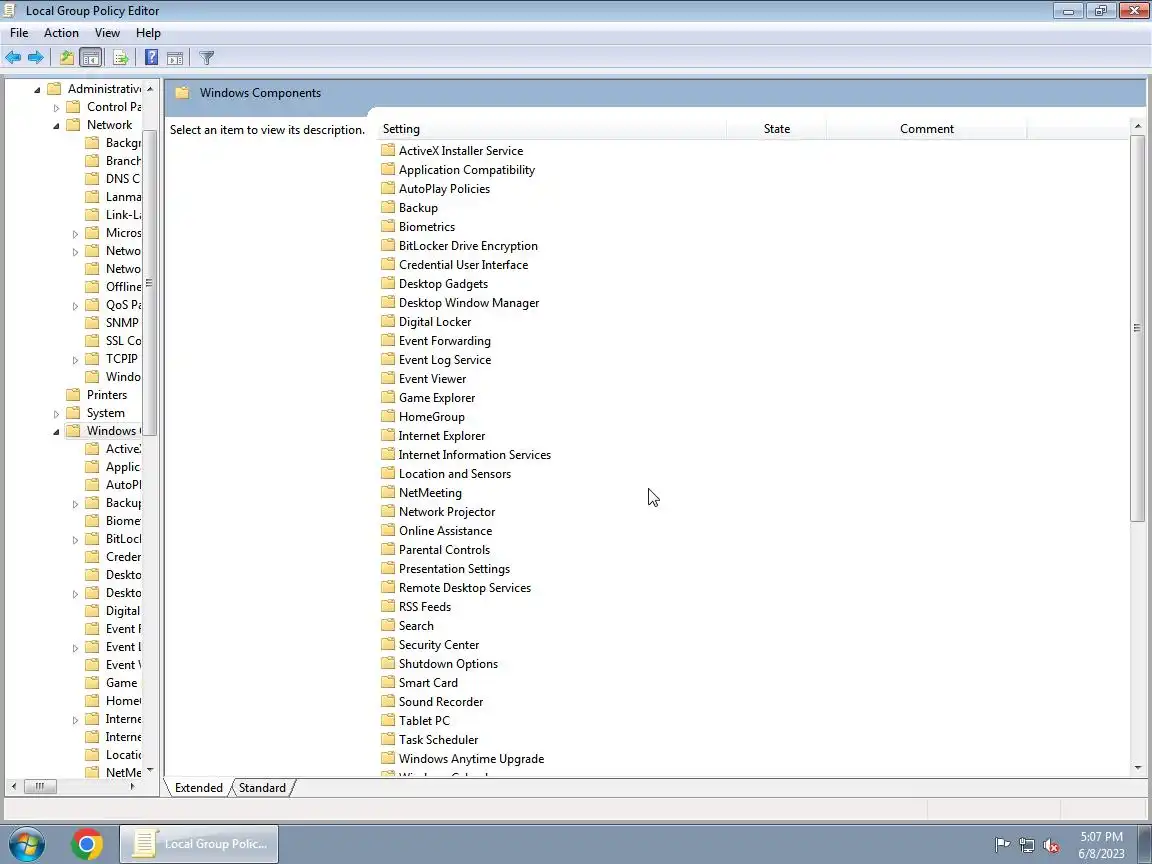Toggle the Show/Hide Console Tree icon
1152x864 pixels.
coord(90,57)
